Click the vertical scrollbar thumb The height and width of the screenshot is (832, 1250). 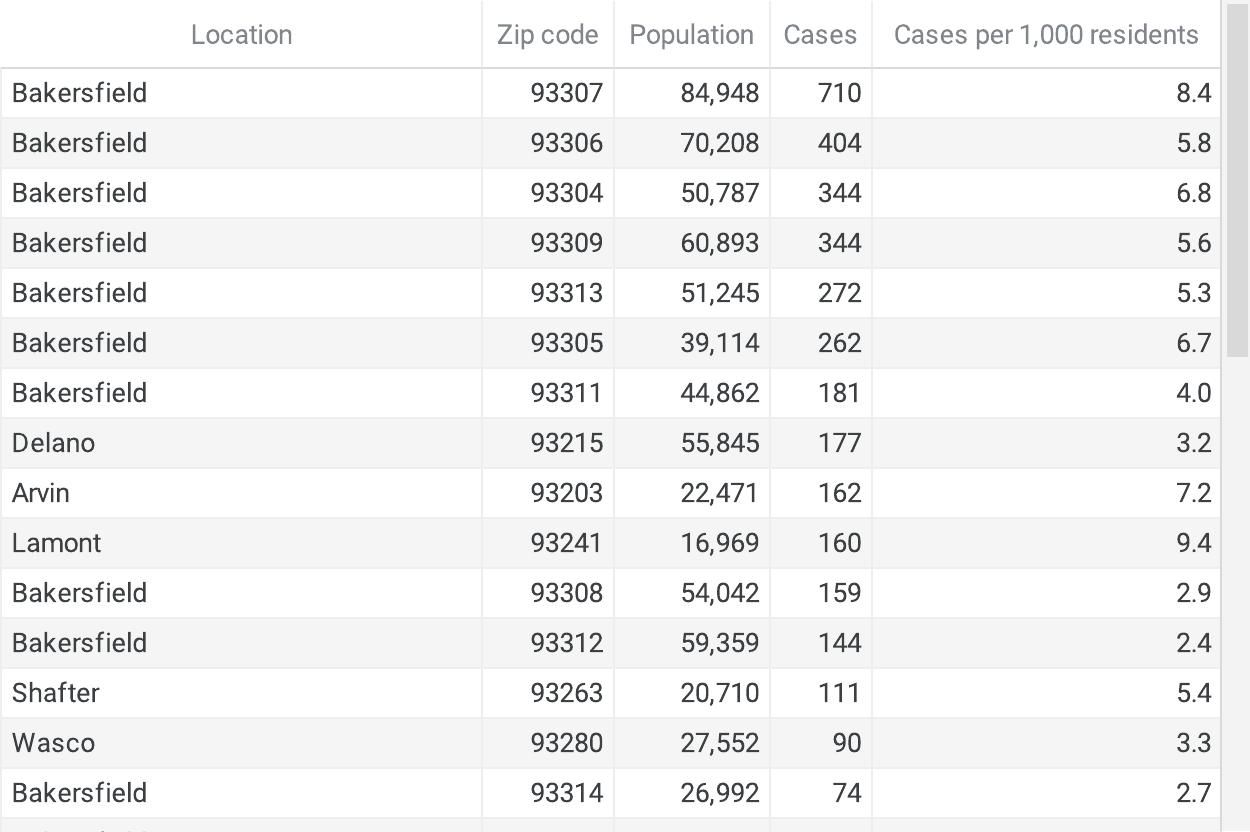1237,178
